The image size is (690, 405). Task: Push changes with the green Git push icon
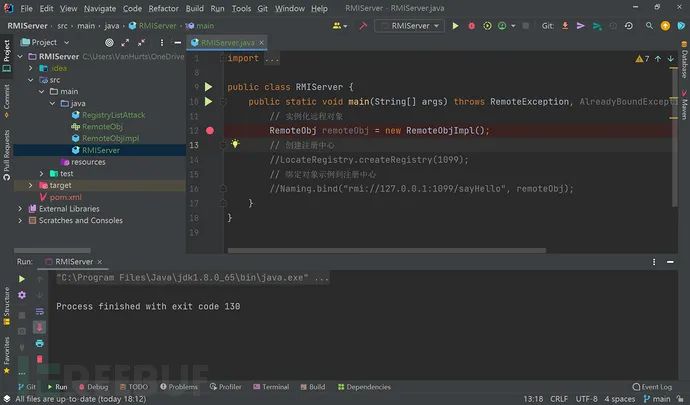(597, 26)
